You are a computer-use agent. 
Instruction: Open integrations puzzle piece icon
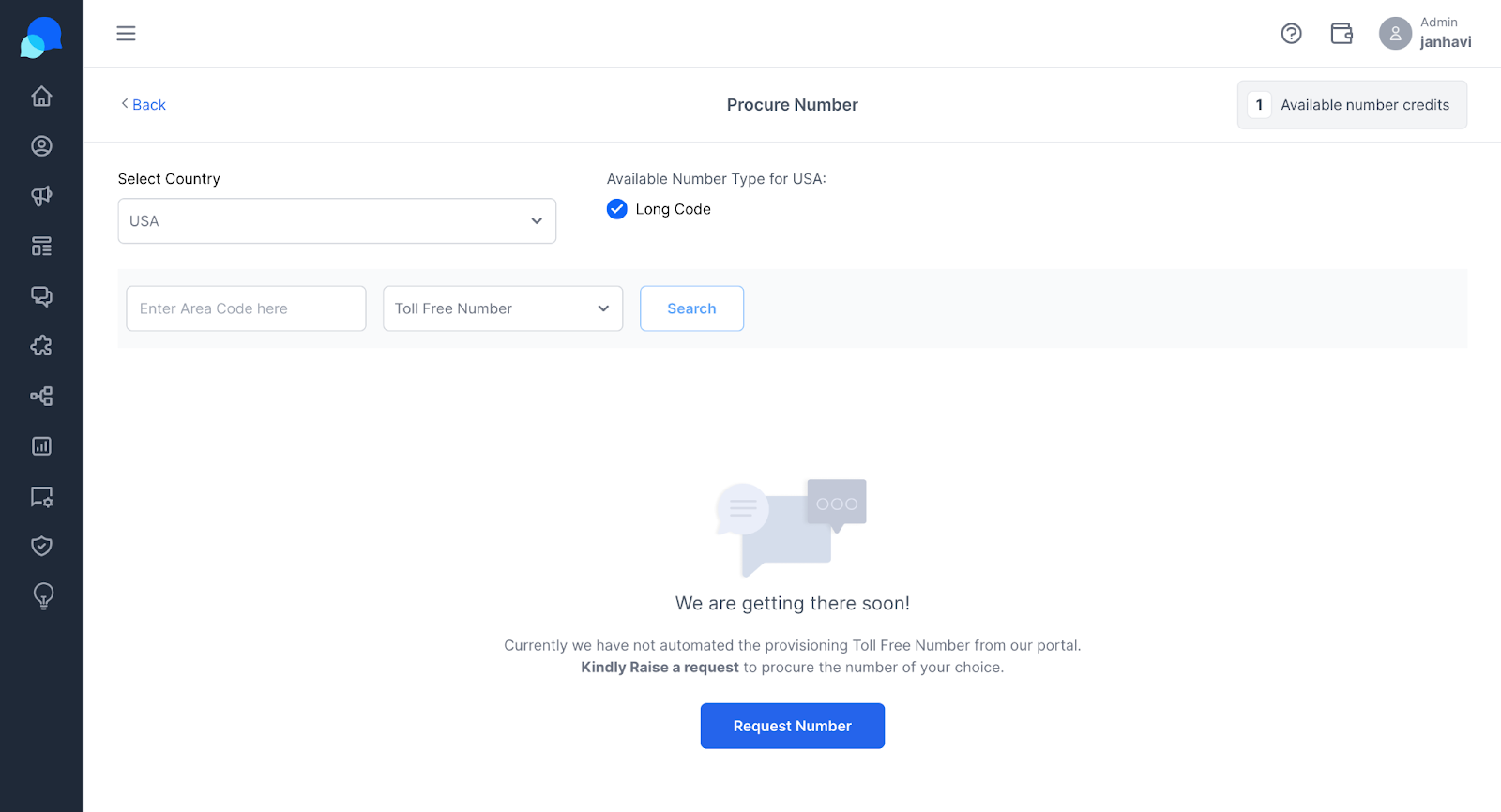pyautogui.click(x=41, y=346)
